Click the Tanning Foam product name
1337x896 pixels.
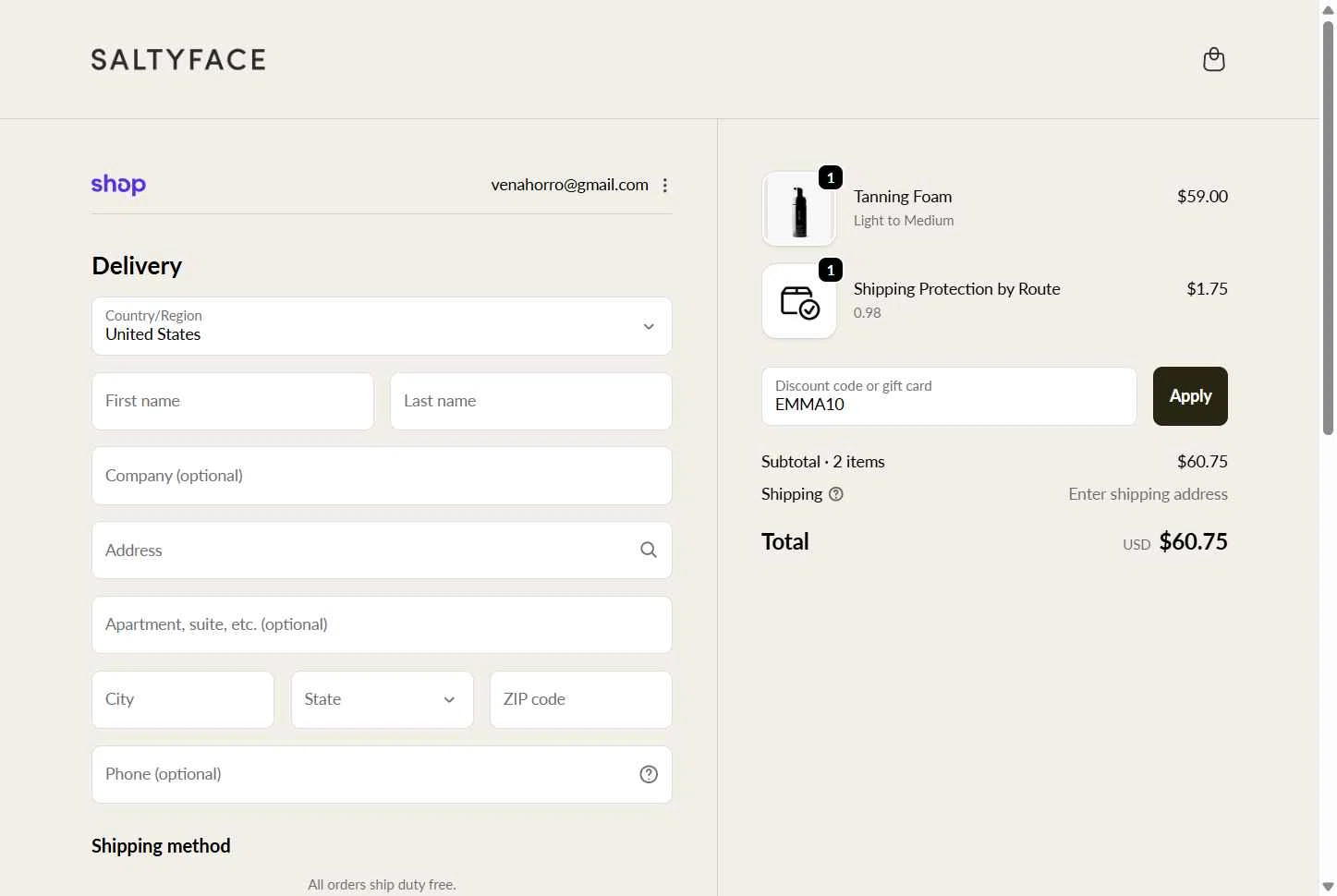tap(903, 197)
